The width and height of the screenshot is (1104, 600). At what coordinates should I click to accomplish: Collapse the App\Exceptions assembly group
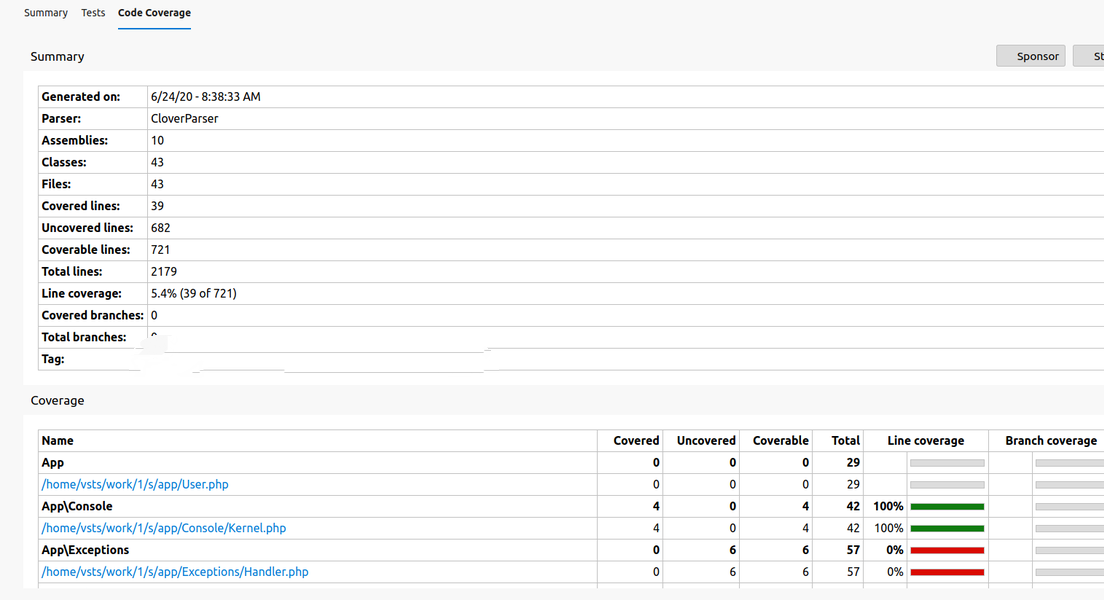(x=84, y=550)
